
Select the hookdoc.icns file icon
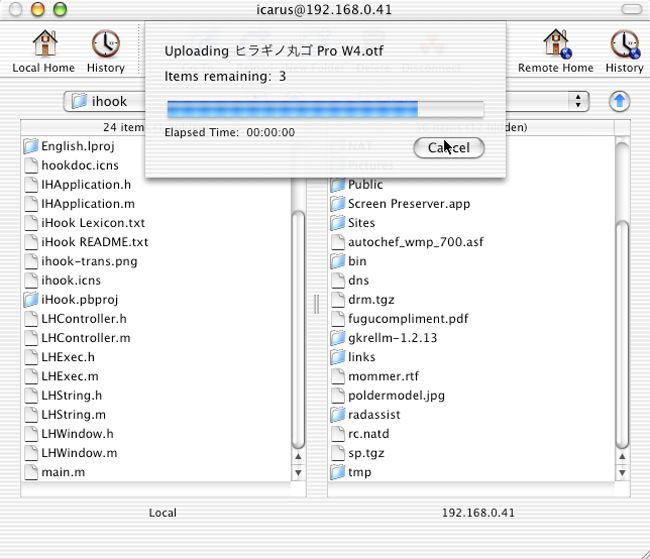31,165
